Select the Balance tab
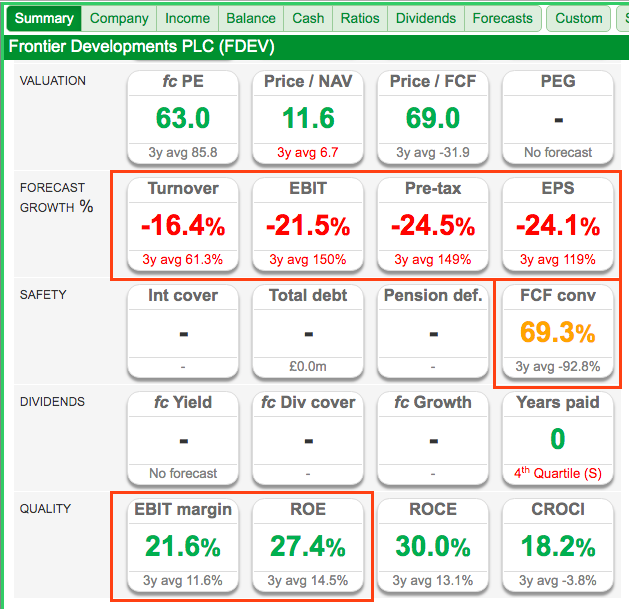This screenshot has width=629, height=609. click(x=251, y=18)
